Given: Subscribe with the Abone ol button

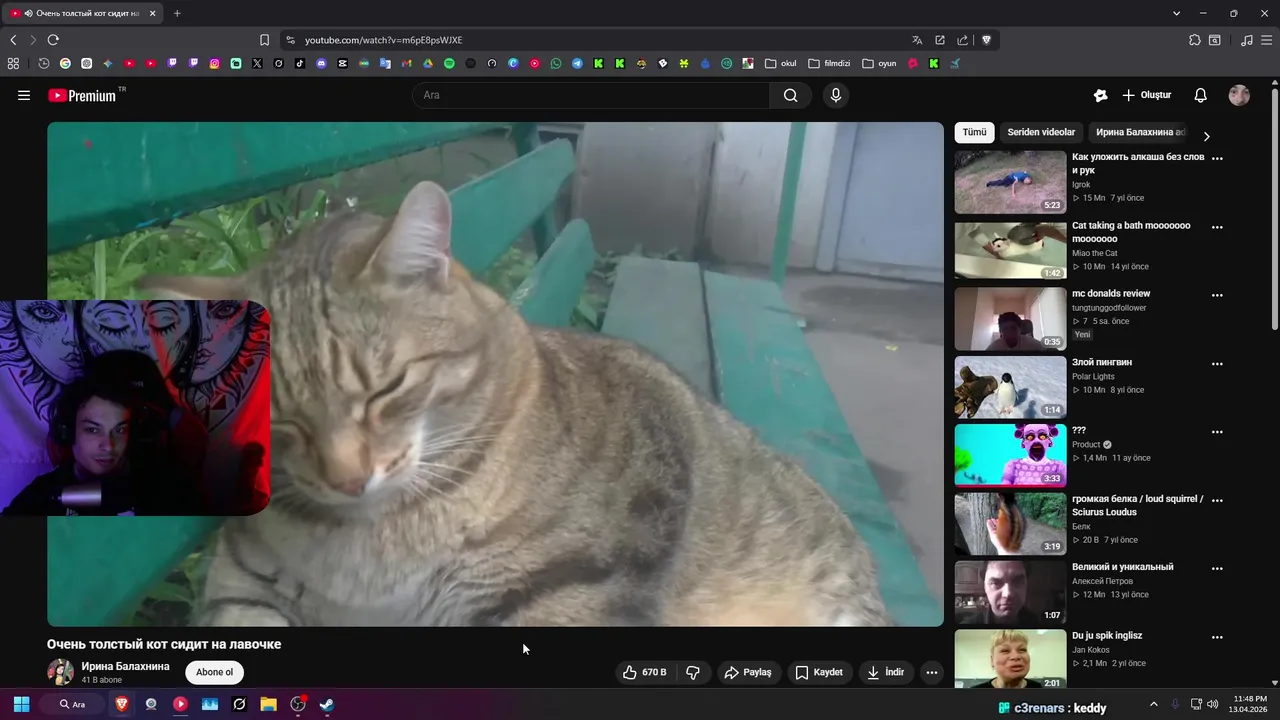Looking at the screenshot, I should 214,672.
